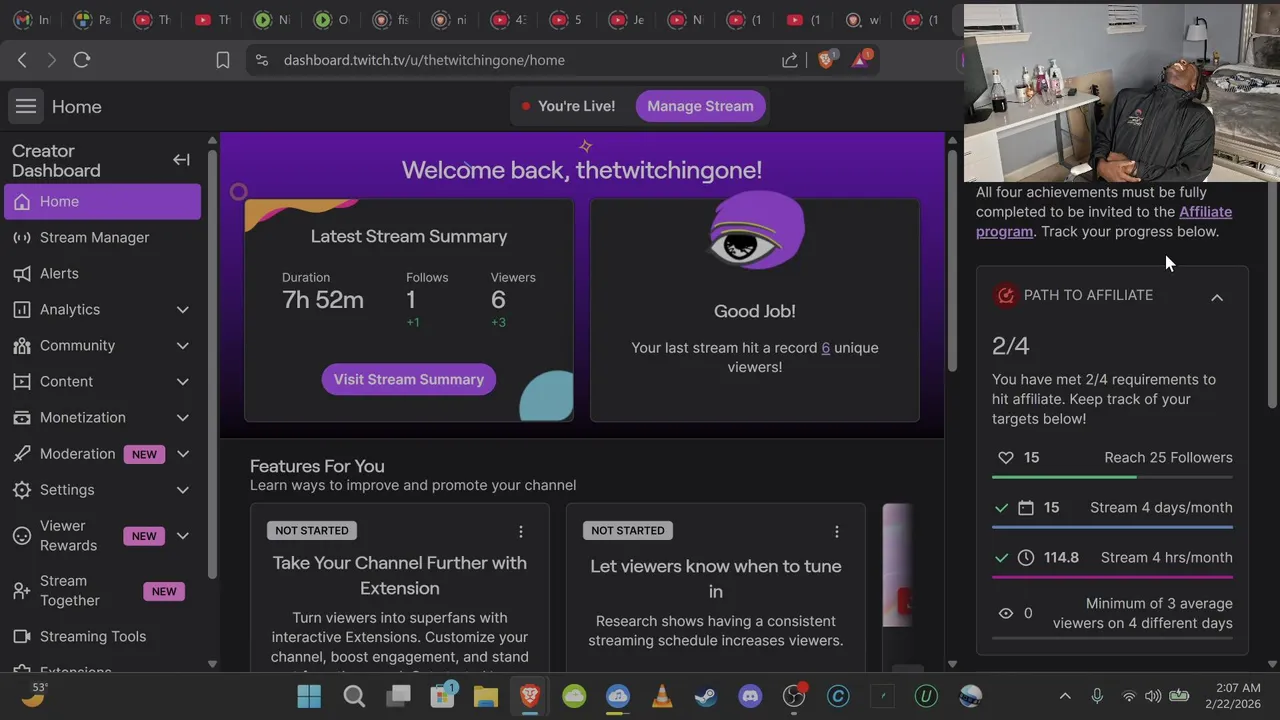Click the right panel vertical scrollbar
This screenshot has height=720, width=1280.
pyautogui.click(x=1273, y=295)
